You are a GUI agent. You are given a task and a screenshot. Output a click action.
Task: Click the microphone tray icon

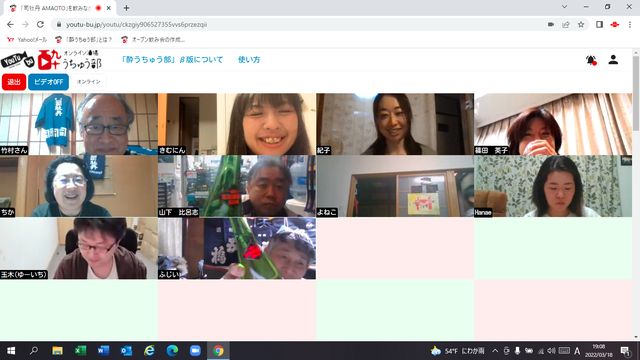click(517, 351)
